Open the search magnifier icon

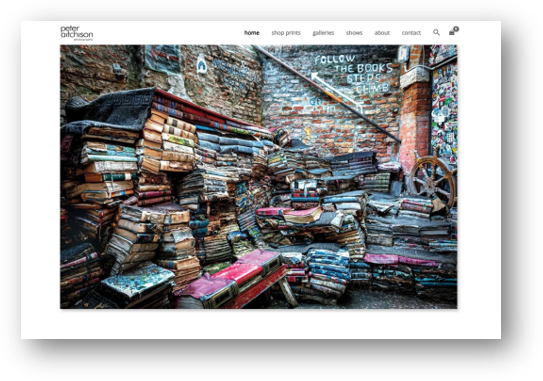point(436,32)
